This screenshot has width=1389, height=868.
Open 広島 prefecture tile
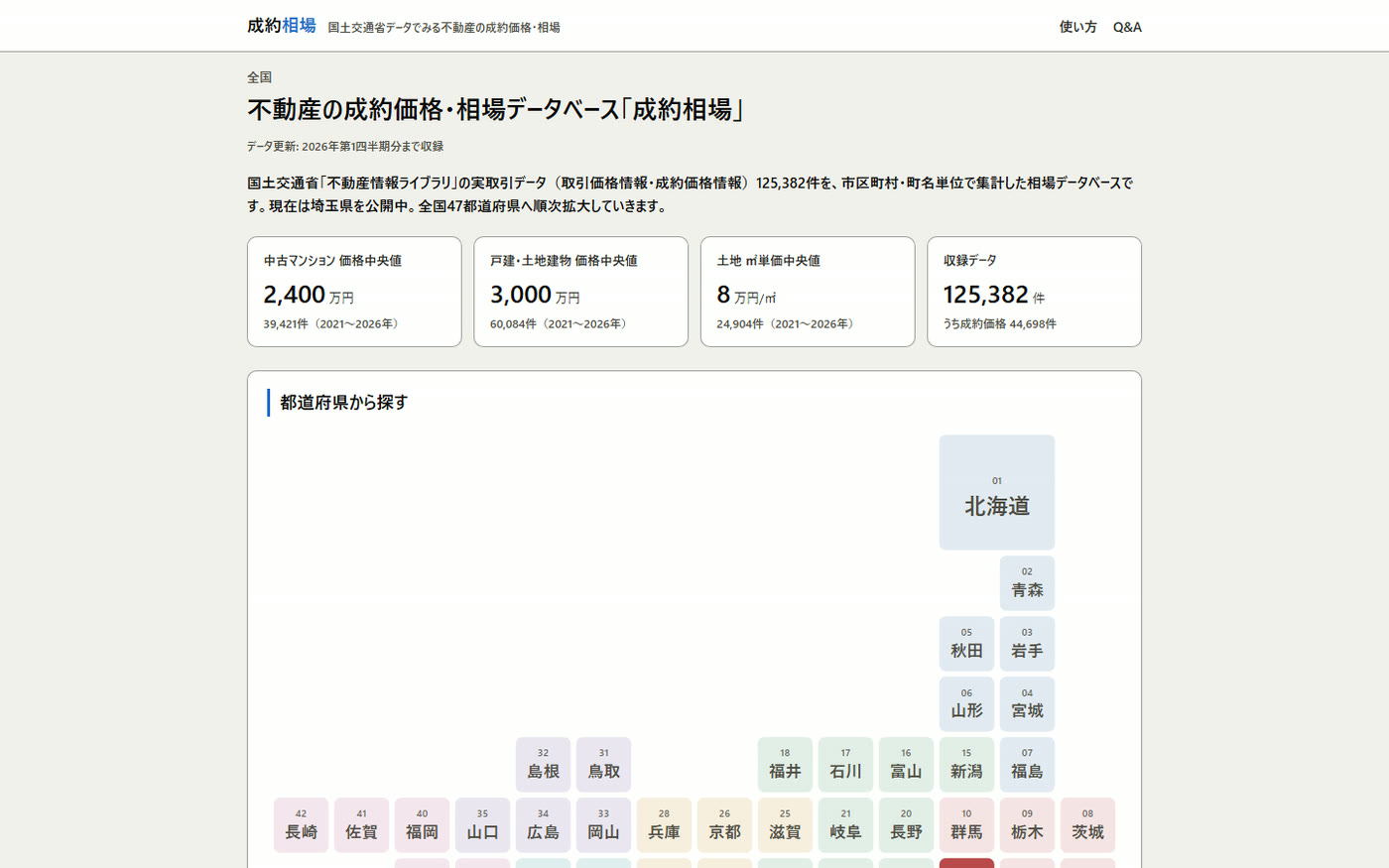[543, 825]
